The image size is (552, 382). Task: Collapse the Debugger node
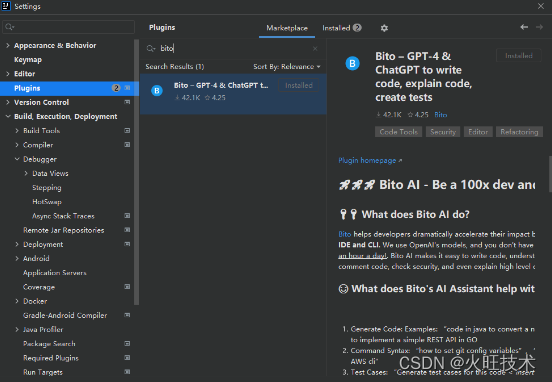[x=17, y=159]
